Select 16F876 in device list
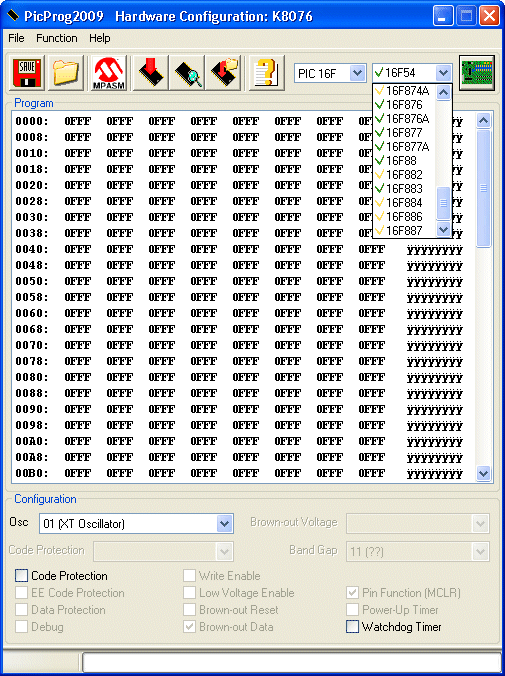The image size is (505, 676). tap(405, 105)
